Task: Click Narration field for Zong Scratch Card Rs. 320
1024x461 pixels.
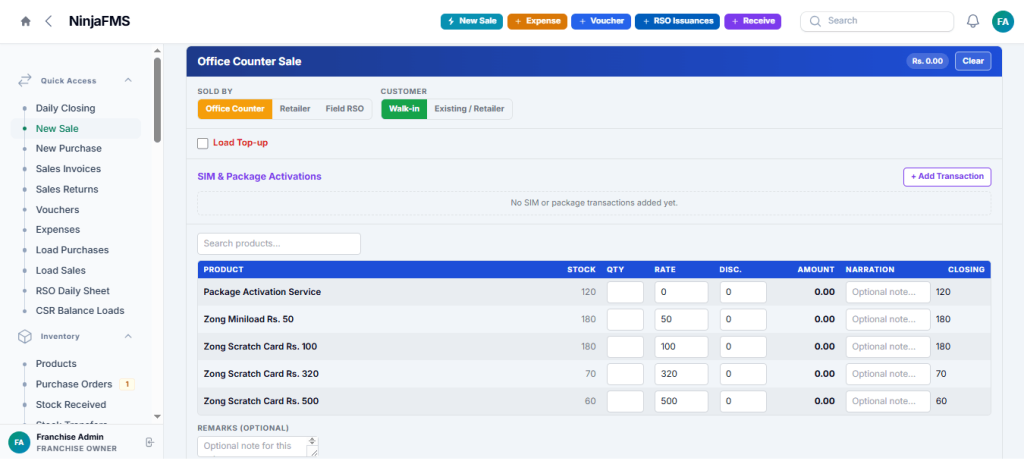Action: pos(888,374)
